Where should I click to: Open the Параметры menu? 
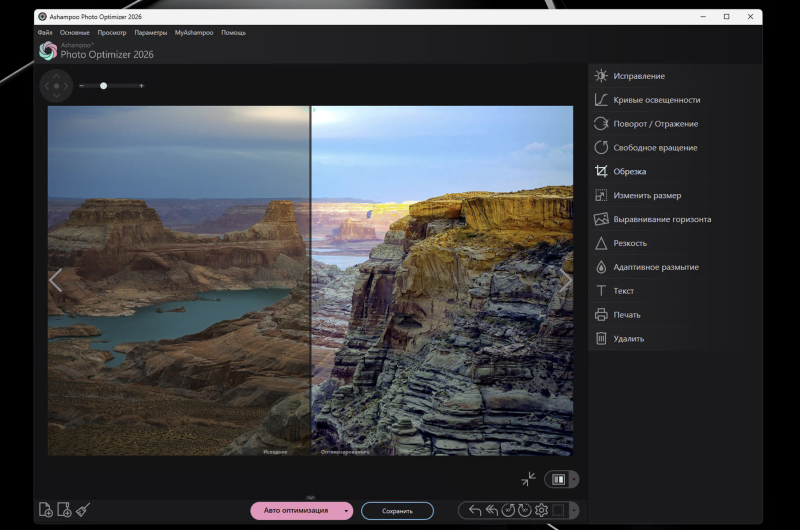151,33
